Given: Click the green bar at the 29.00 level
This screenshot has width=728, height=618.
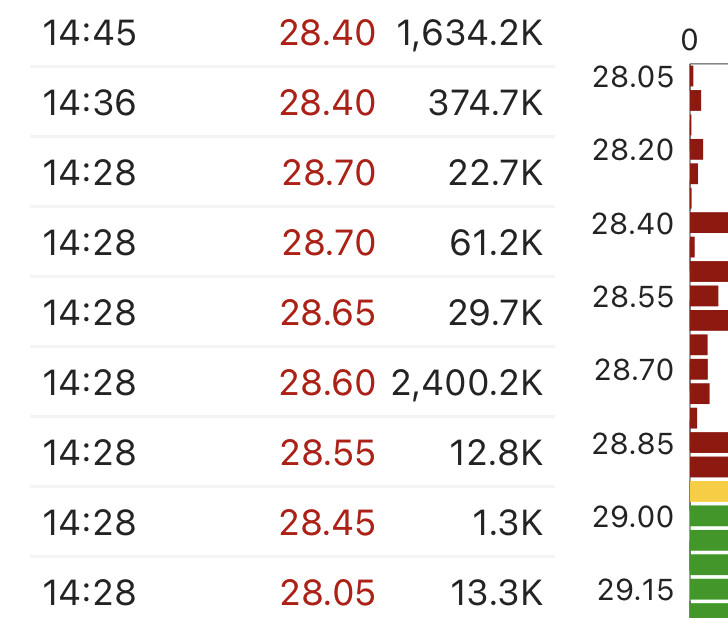Looking at the screenshot, I should click(708, 517).
